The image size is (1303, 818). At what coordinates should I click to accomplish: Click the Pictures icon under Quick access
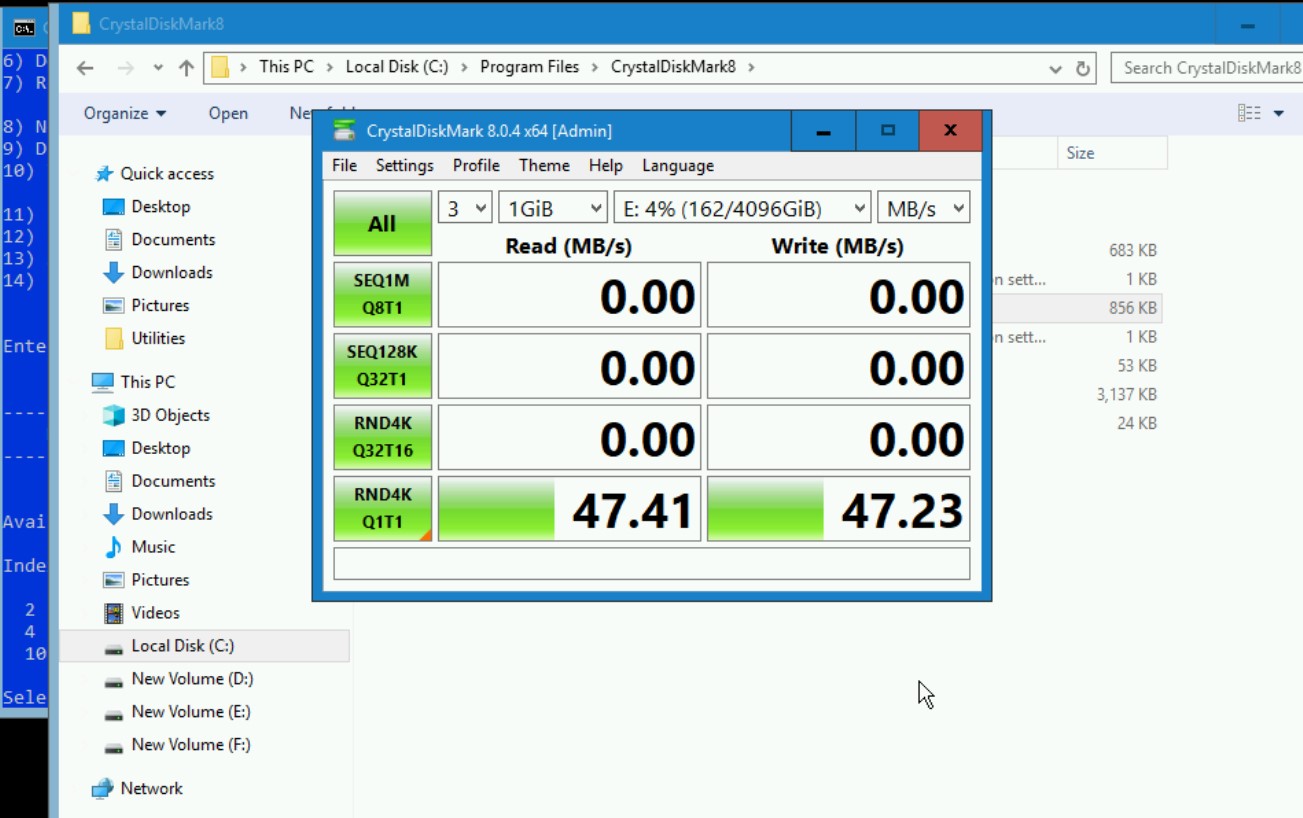(x=114, y=306)
